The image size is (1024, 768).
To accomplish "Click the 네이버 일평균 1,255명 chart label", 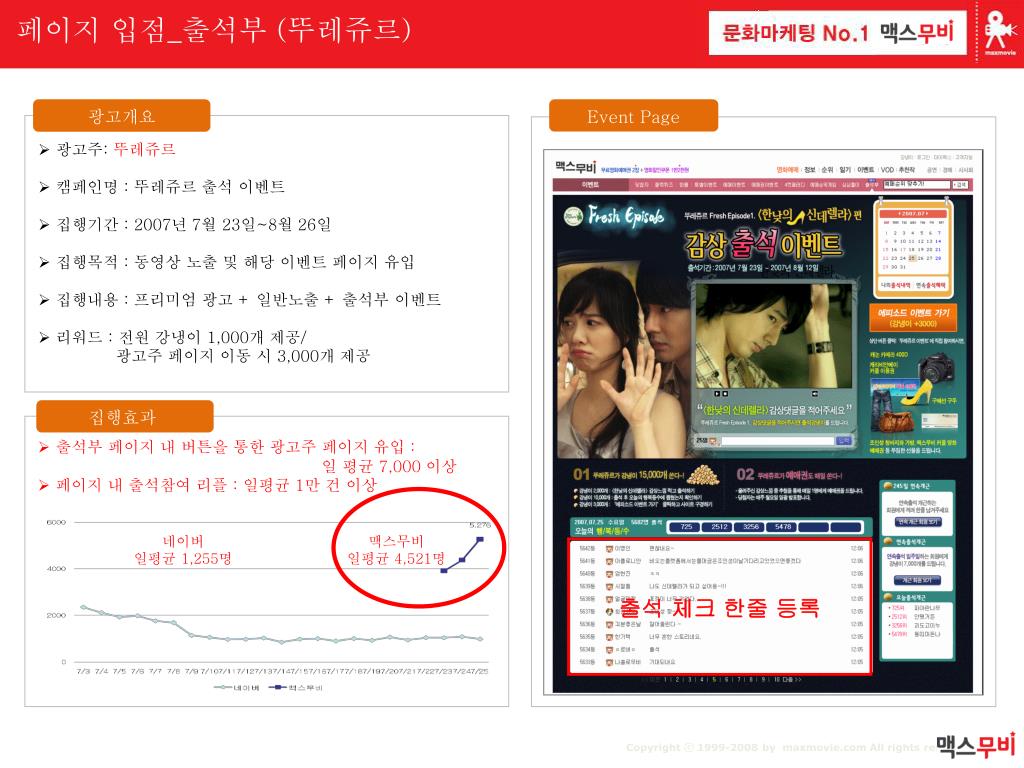I will click(x=183, y=550).
